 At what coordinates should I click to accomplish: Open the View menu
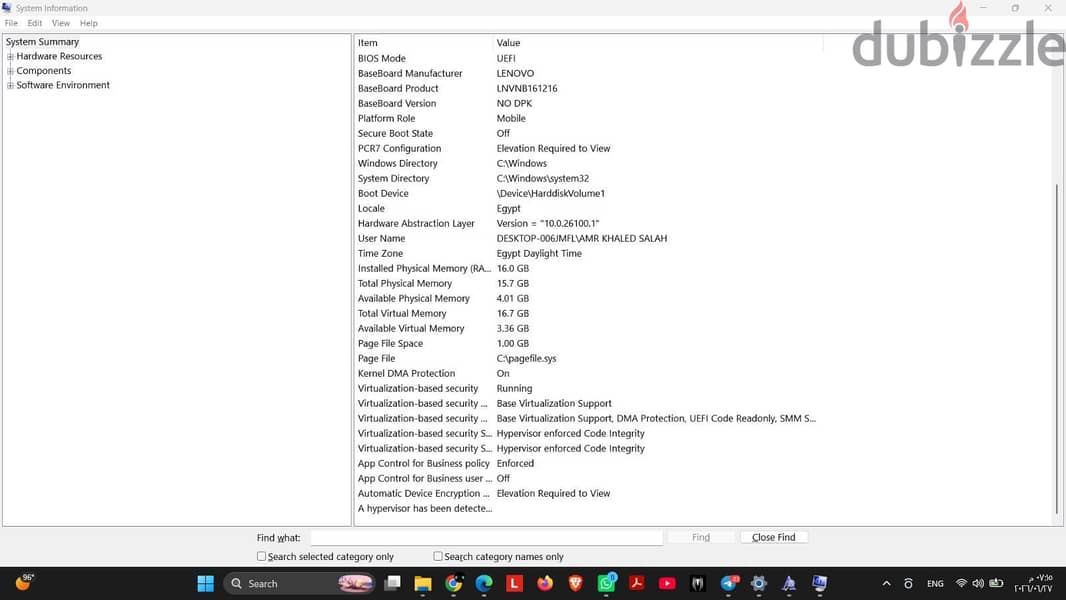pyautogui.click(x=61, y=23)
